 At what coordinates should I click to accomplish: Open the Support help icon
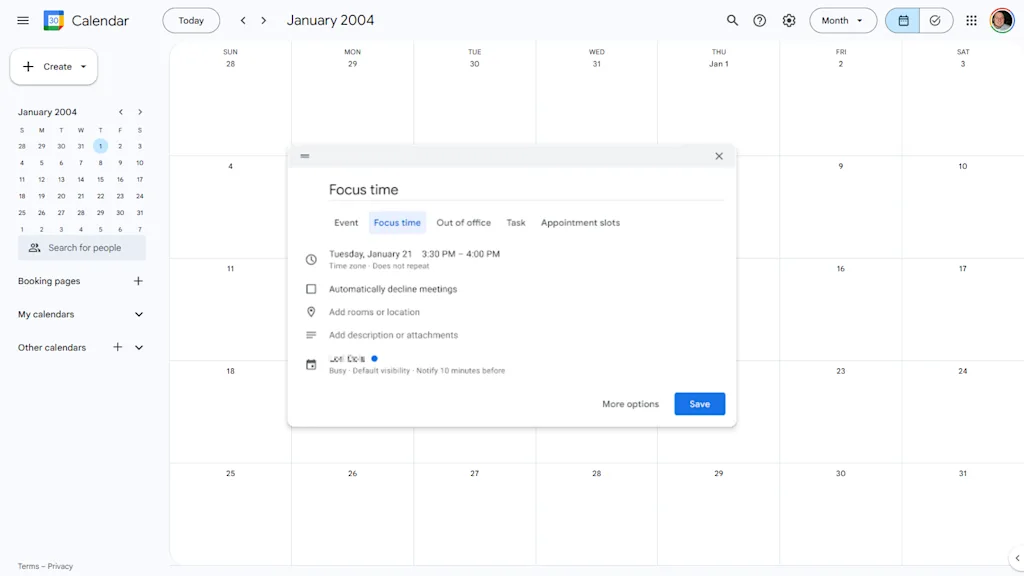760,20
